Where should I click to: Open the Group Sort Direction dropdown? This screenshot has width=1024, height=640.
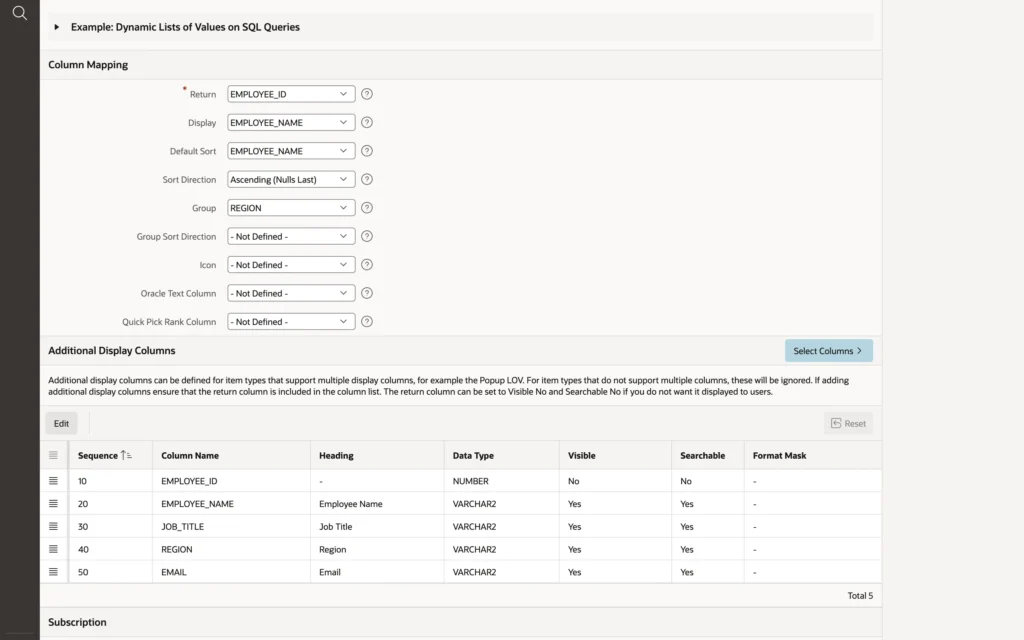[x=291, y=236]
